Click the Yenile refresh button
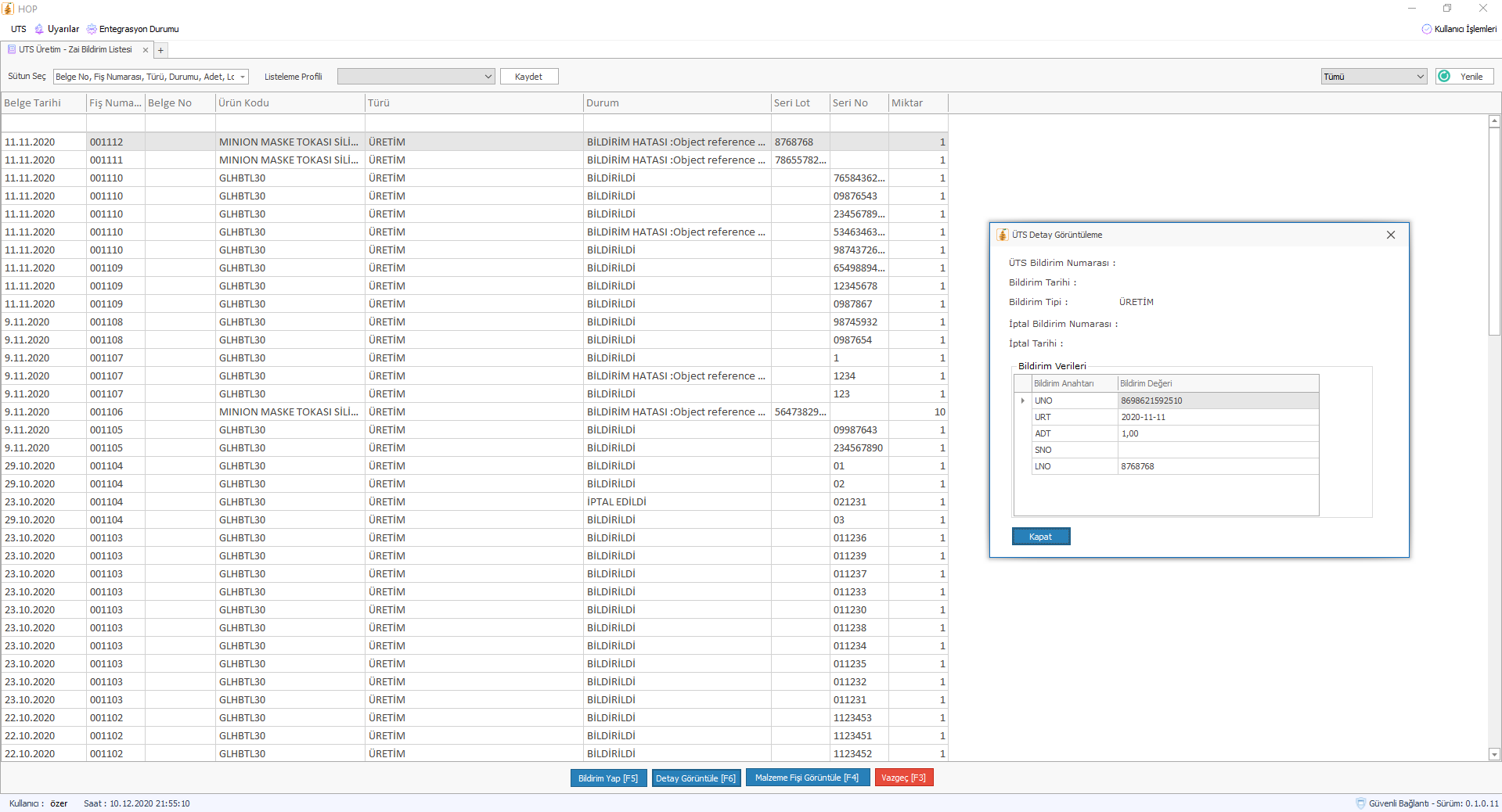The image size is (1502, 812). point(1464,77)
